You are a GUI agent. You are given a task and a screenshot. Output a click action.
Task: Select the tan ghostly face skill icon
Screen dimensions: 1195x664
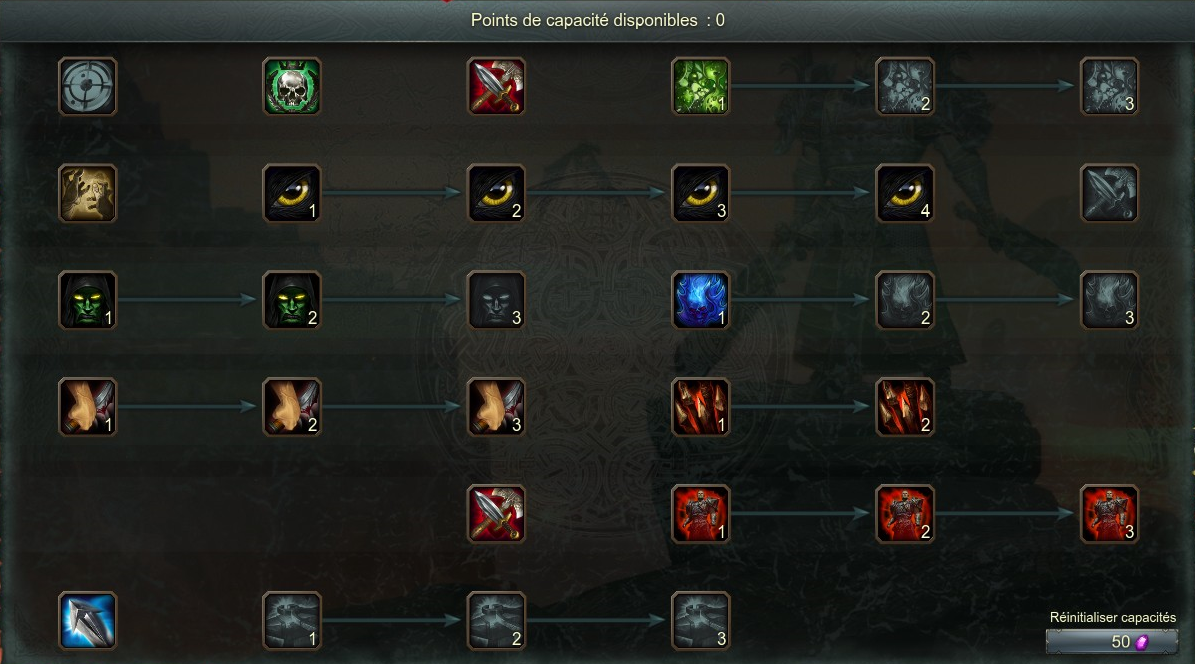click(88, 193)
